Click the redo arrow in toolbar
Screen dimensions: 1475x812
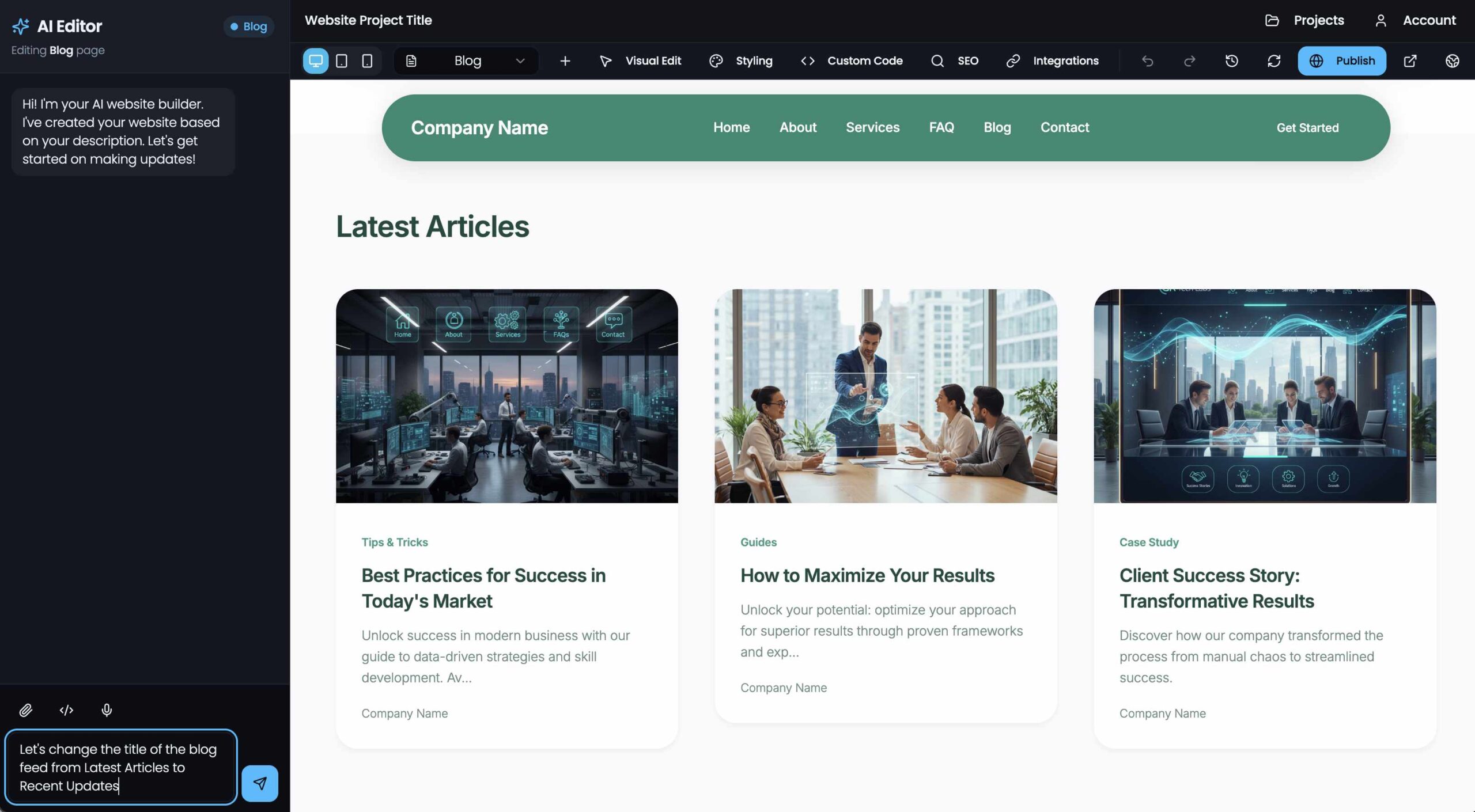pyautogui.click(x=1189, y=60)
